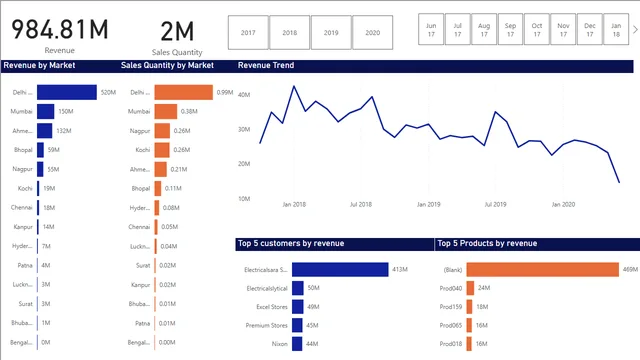Image resolution: width=640 pixels, height=360 pixels.
Task: Click the Ahmedabad 0.21M sales quantity bar
Action: [161, 169]
